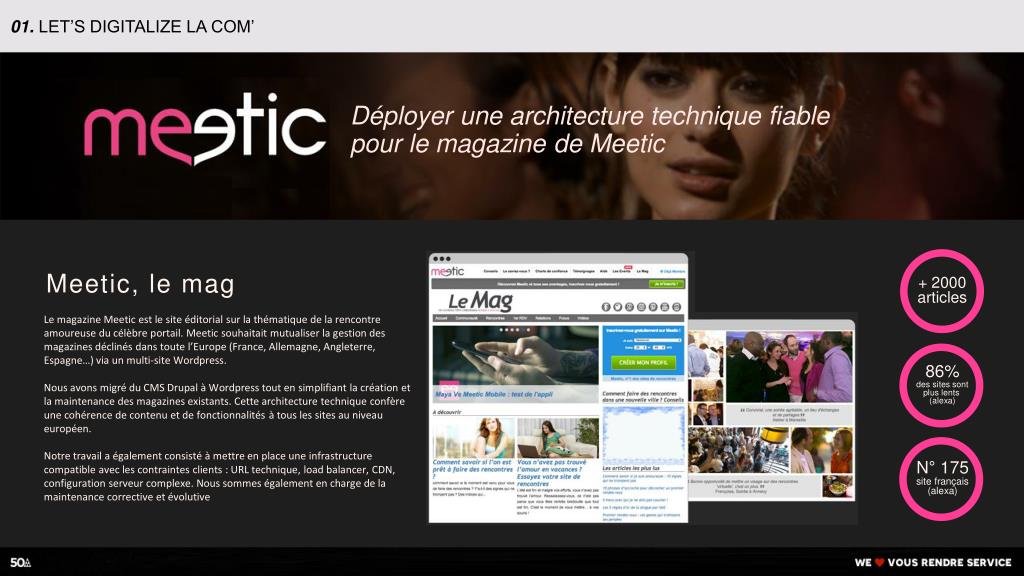Image resolution: width=1024 pixels, height=576 pixels.
Task: Click the Instagram icon in Le Mag header
Action: (641, 307)
